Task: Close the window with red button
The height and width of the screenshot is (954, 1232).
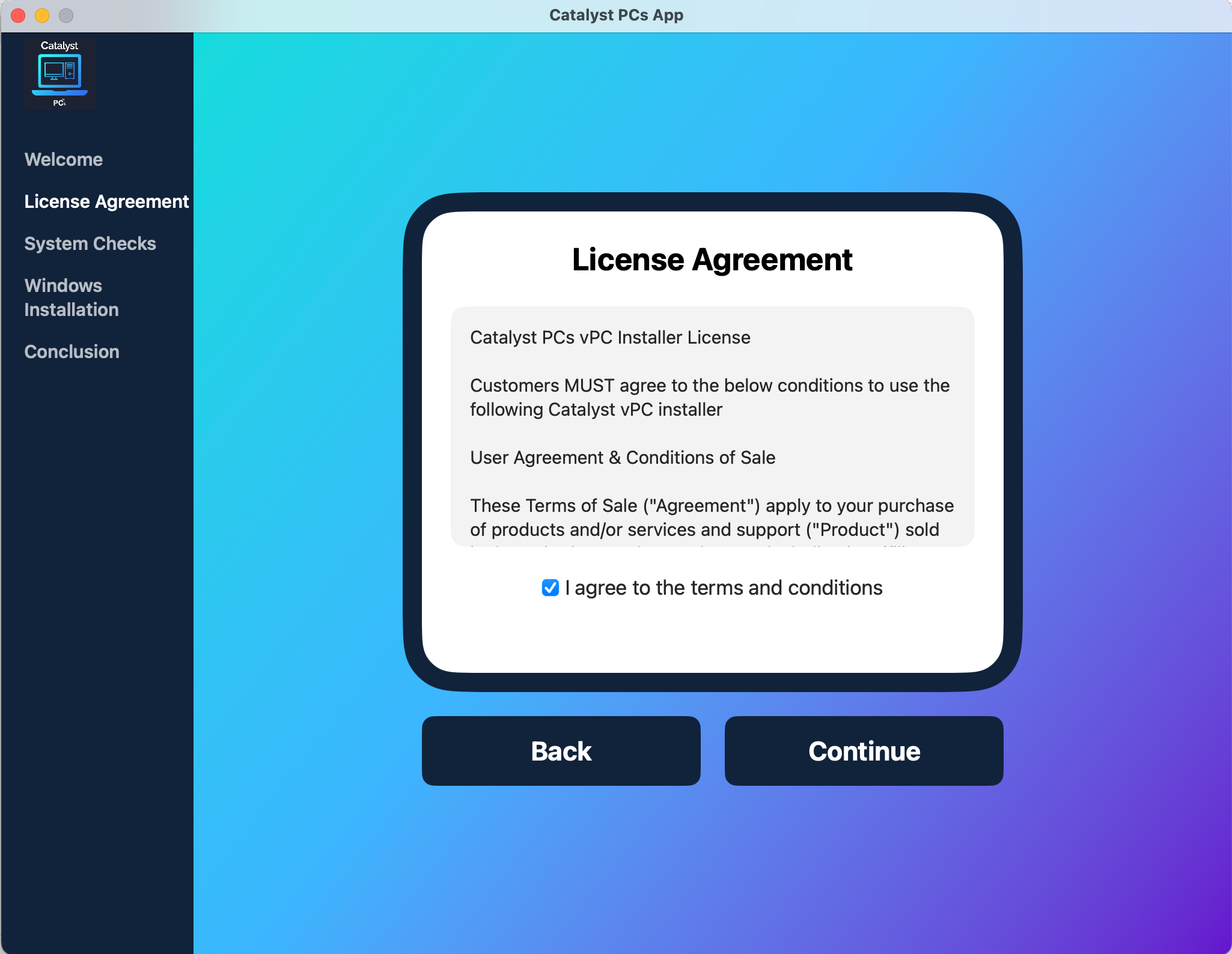Action: pos(18,15)
